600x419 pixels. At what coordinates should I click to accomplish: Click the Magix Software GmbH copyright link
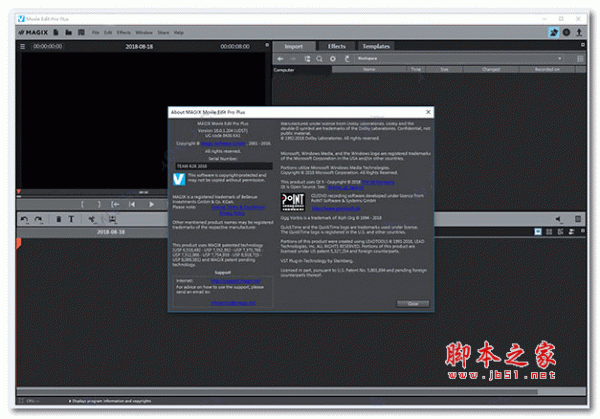pyautogui.click(x=223, y=143)
